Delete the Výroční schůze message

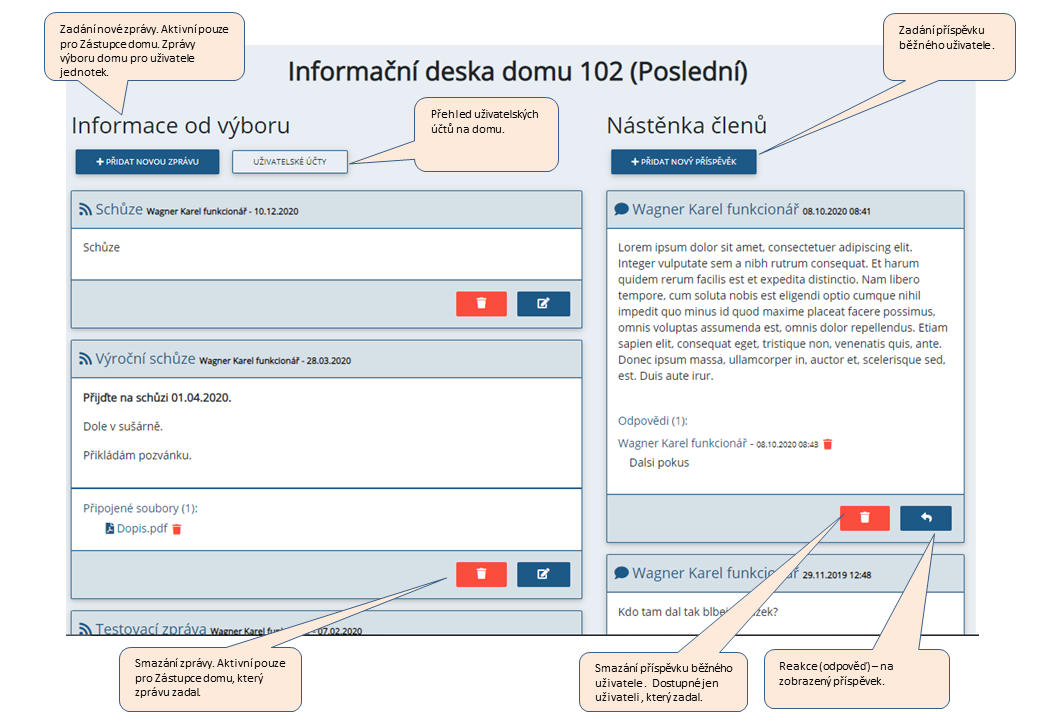(x=481, y=574)
